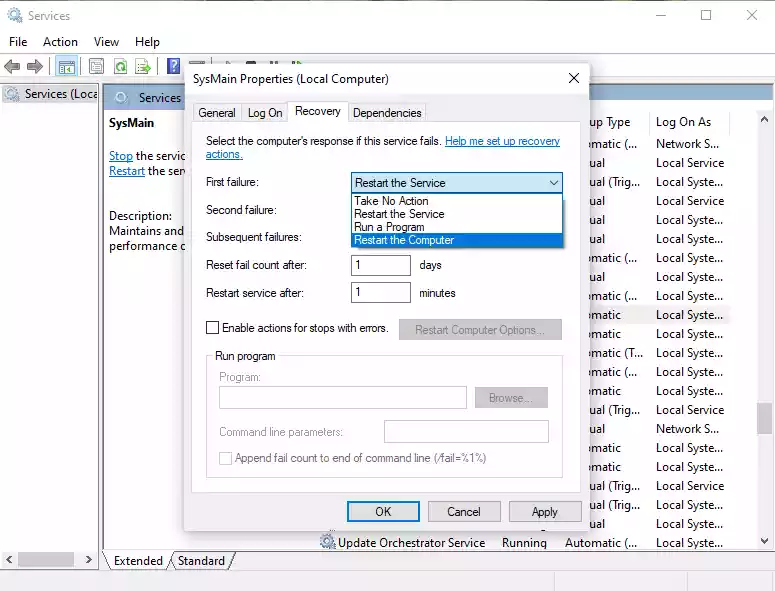This screenshot has height=591, width=775.
Task: Click the Properties toolbar icon
Action: coord(96,66)
